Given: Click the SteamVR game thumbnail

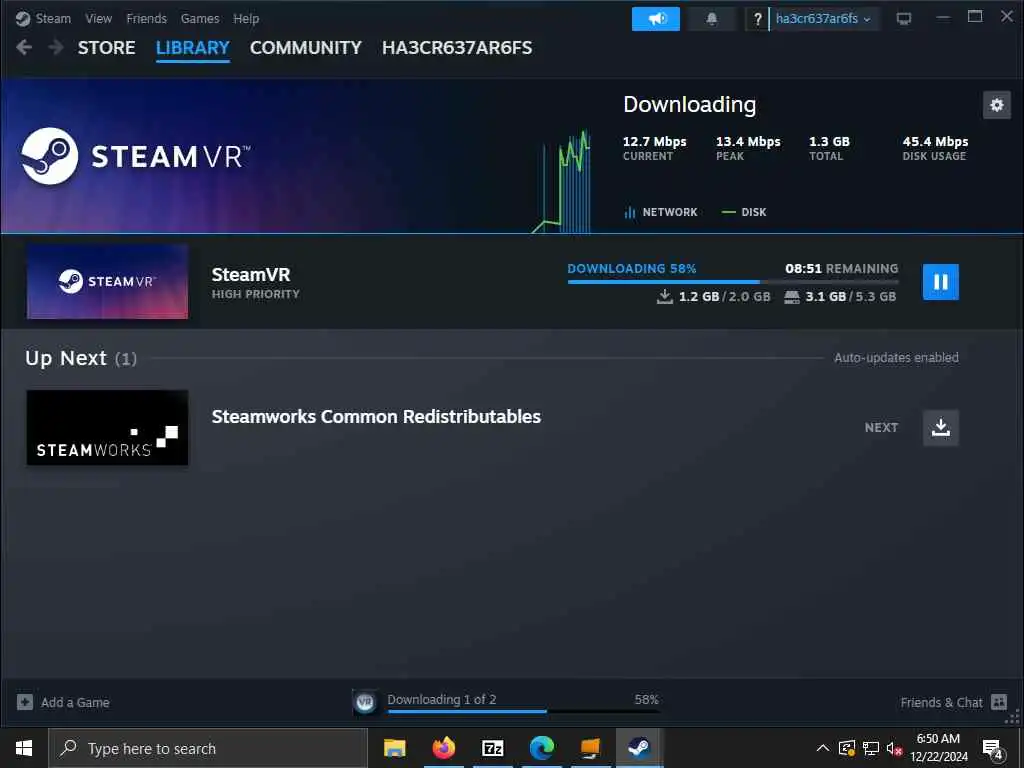Looking at the screenshot, I should coord(107,281).
